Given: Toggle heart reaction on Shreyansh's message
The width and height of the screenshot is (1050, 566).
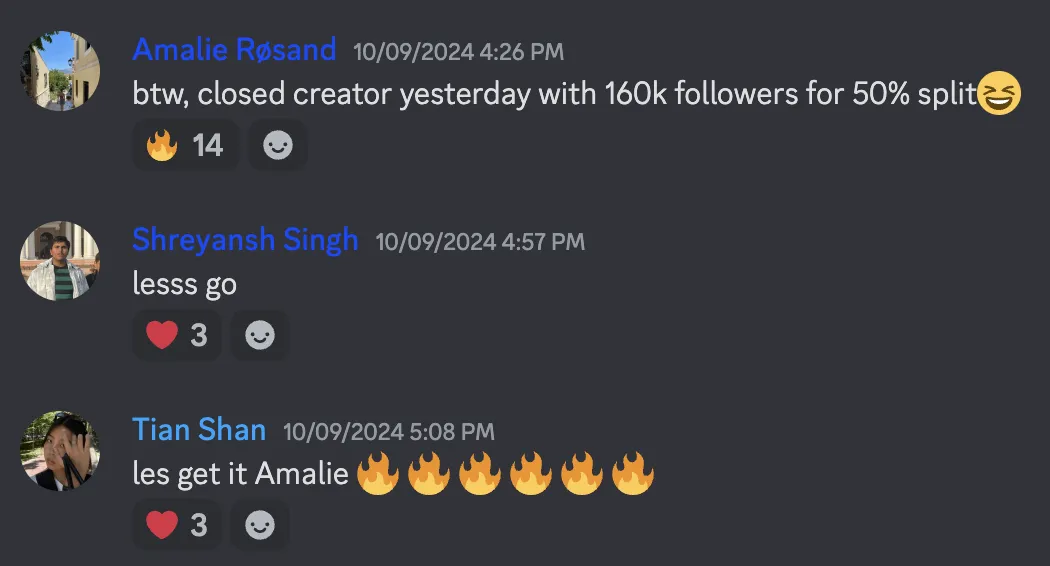Looking at the screenshot, I should tap(177, 335).
